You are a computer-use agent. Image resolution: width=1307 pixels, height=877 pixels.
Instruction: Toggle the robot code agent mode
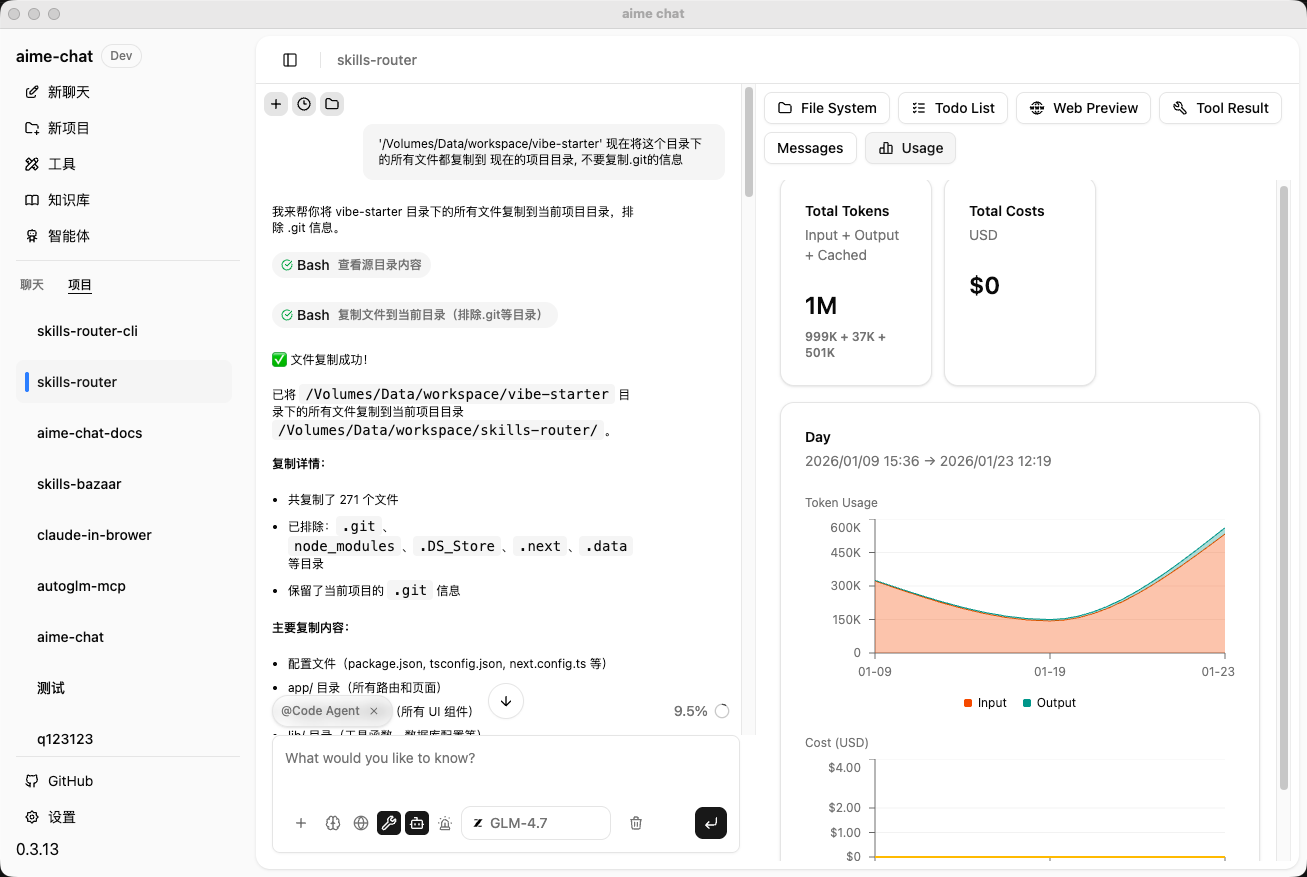[417, 823]
